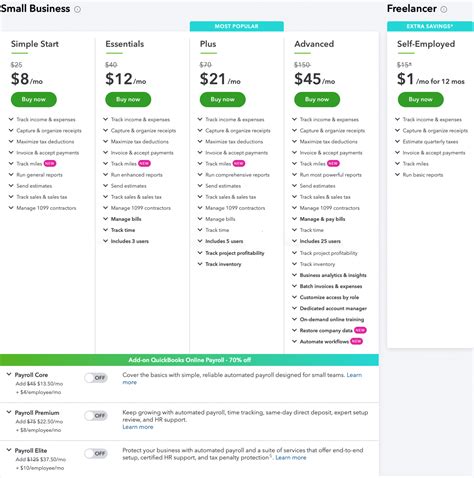This screenshot has width=474, height=478.
Task: Click NEW badge on Essentials plan Track miles
Action: (x=144, y=164)
